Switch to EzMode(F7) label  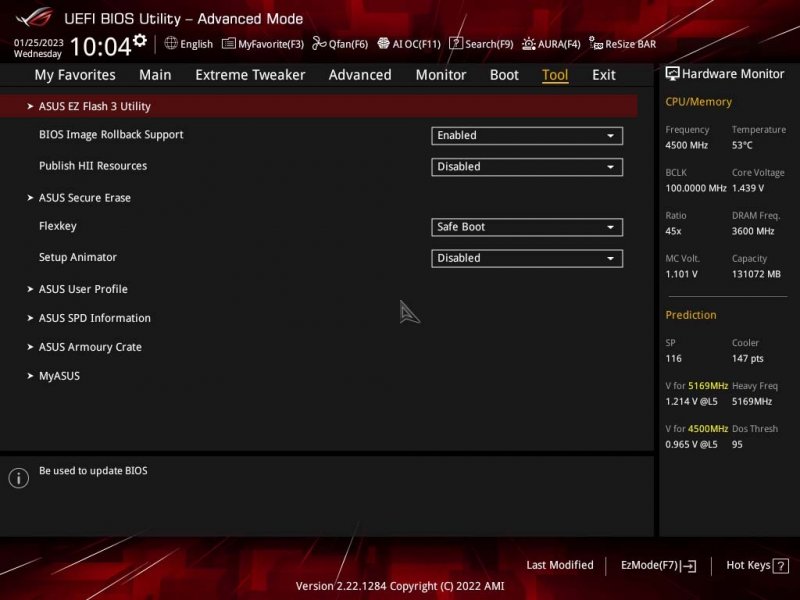pyautogui.click(x=649, y=565)
